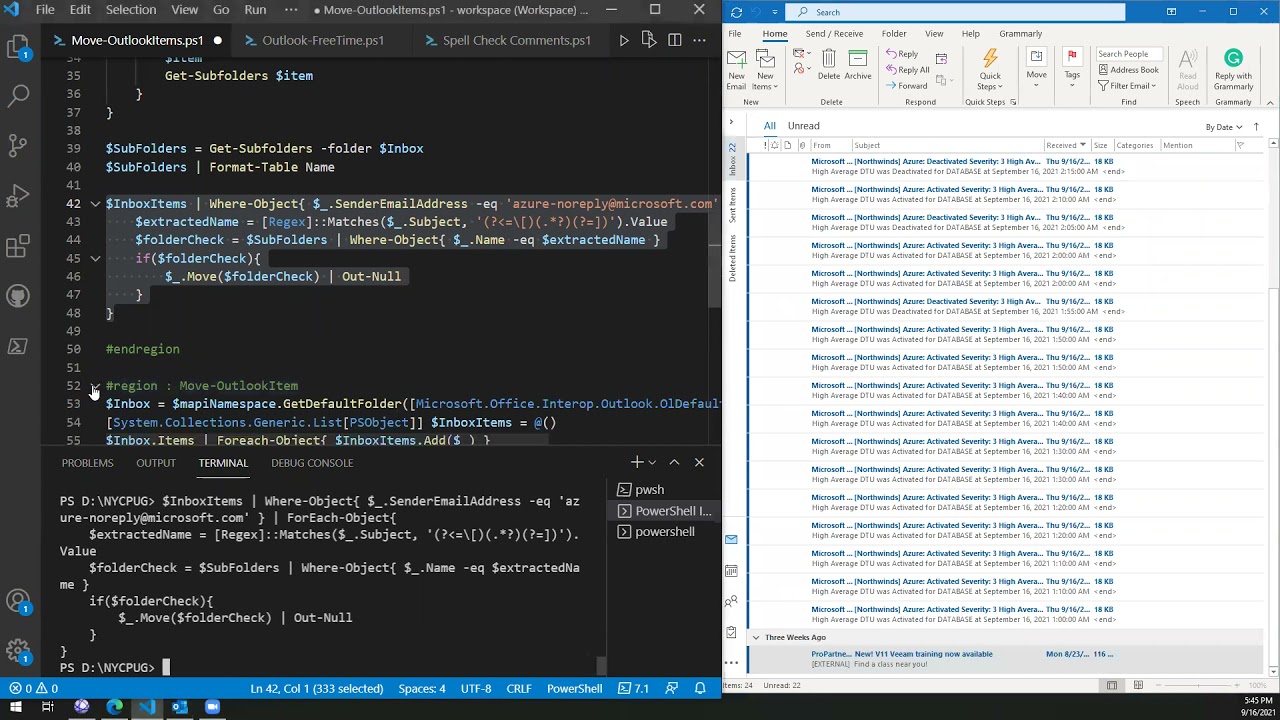Click the feedback icon in status bar
1280x720 pixels.
[673, 688]
